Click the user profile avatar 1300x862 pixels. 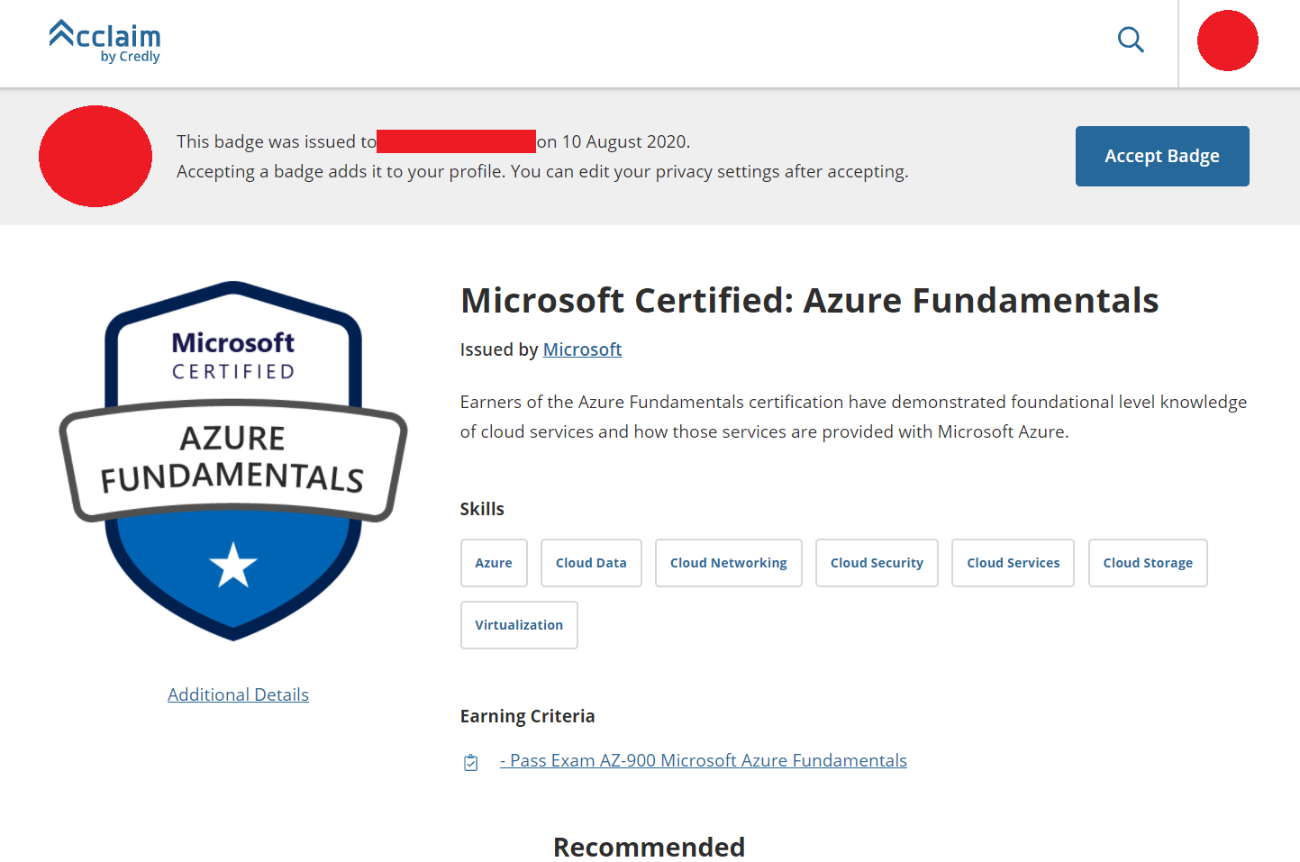(x=1227, y=41)
